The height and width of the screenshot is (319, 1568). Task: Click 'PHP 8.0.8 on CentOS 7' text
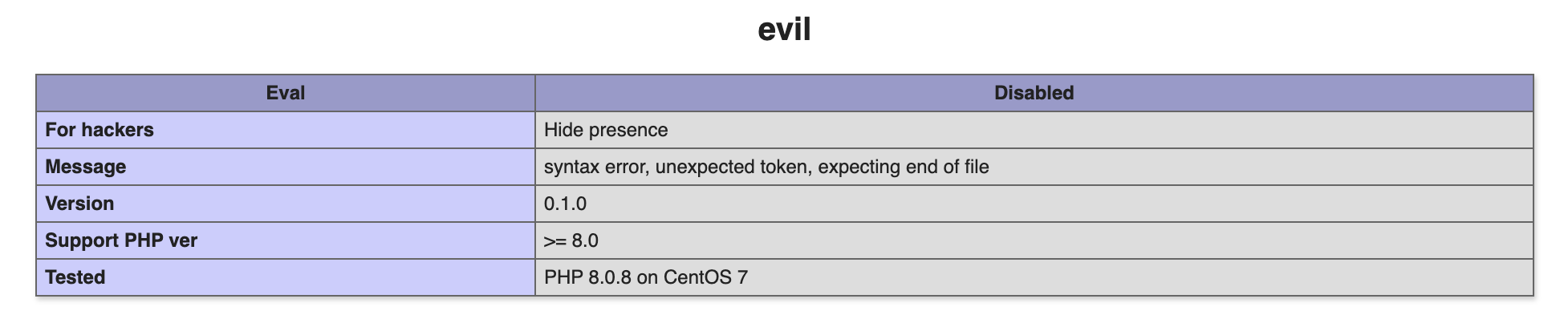(646, 277)
